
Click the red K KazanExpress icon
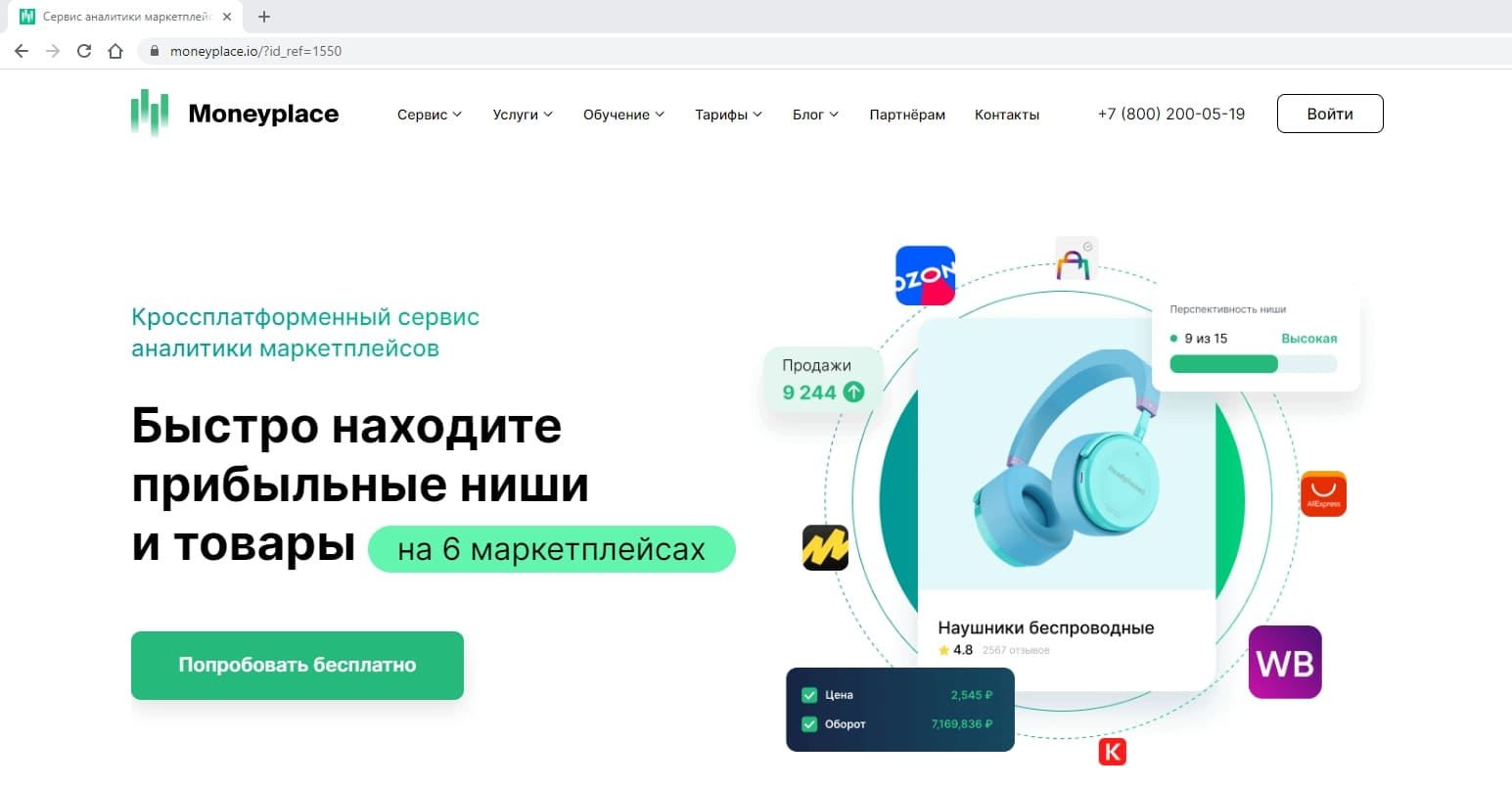pyautogui.click(x=1113, y=752)
